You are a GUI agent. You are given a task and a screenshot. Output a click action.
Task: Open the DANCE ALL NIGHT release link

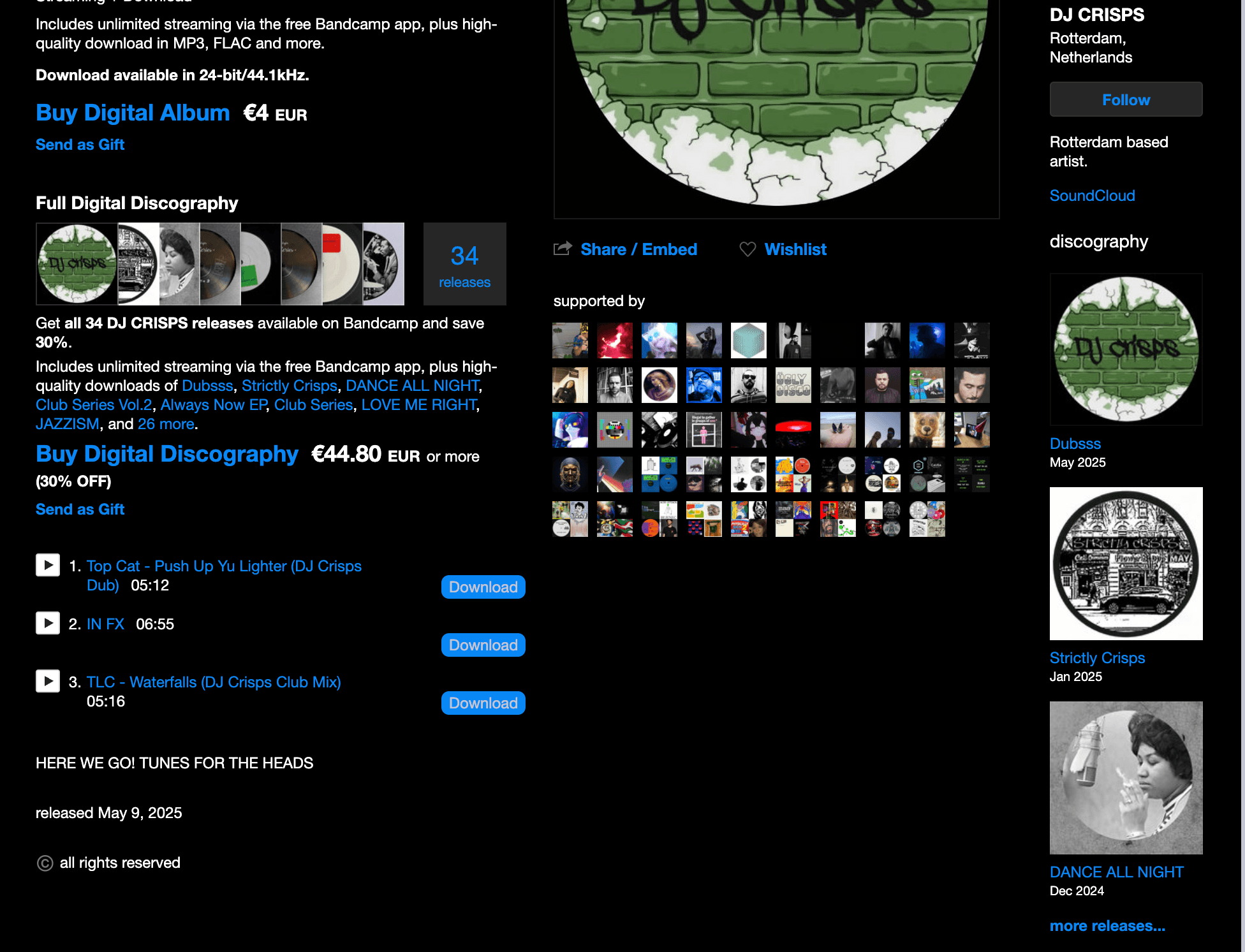pos(1117,872)
